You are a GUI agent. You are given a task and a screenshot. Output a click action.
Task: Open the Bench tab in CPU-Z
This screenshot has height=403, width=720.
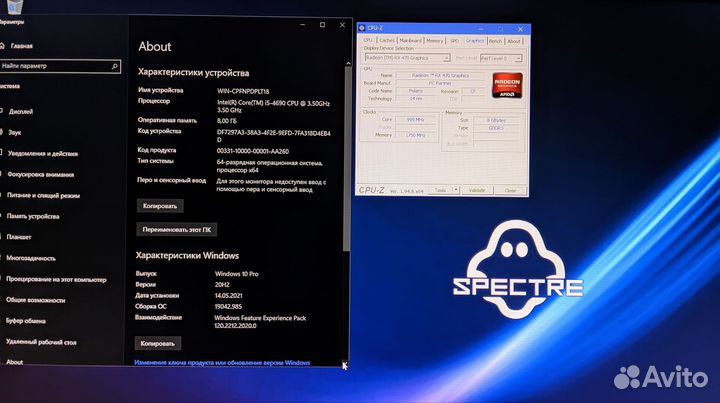(495, 41)
